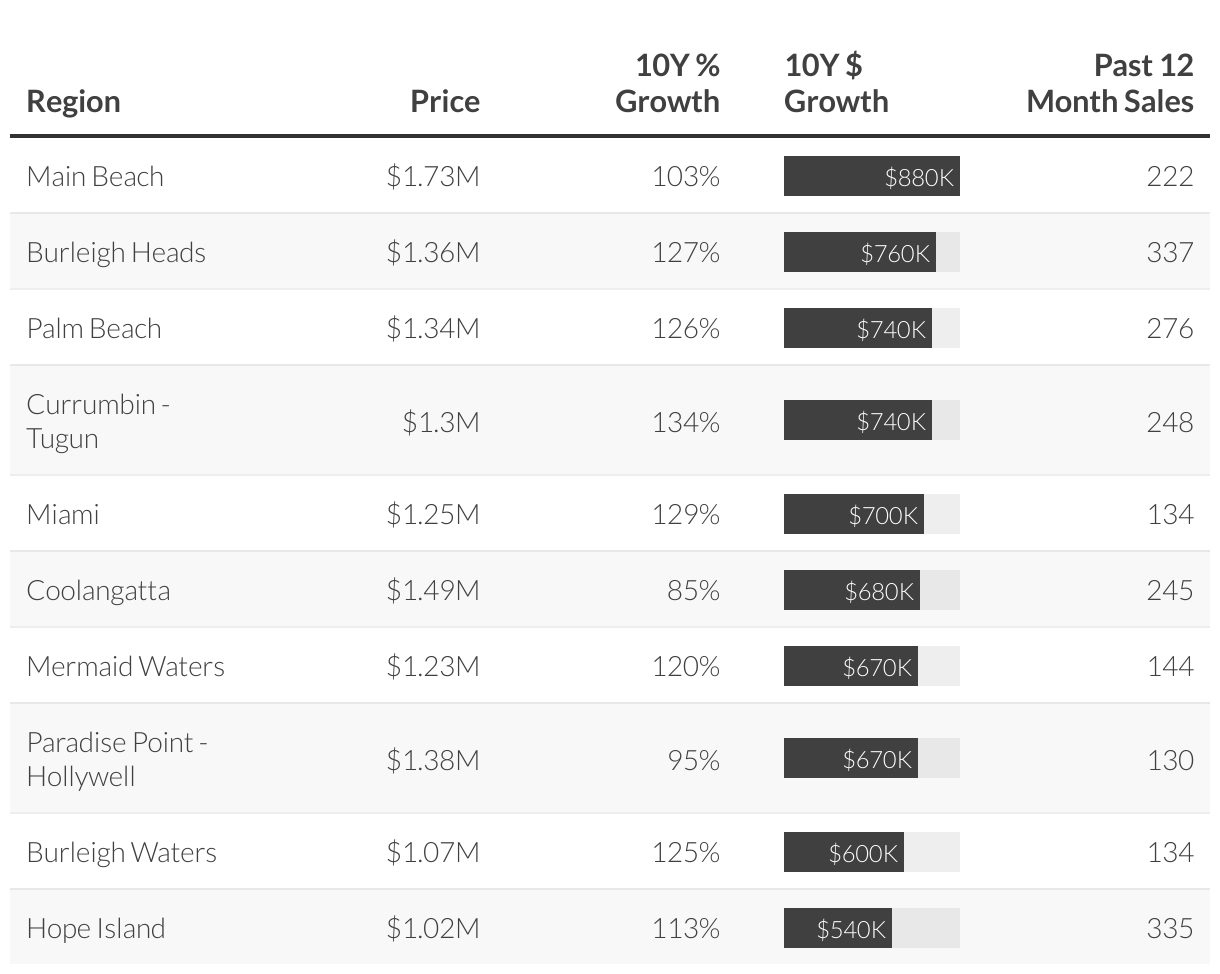The image size is (1220, 974).
Task: Click the Mermaid Waters region name
Action: point(125,667)
